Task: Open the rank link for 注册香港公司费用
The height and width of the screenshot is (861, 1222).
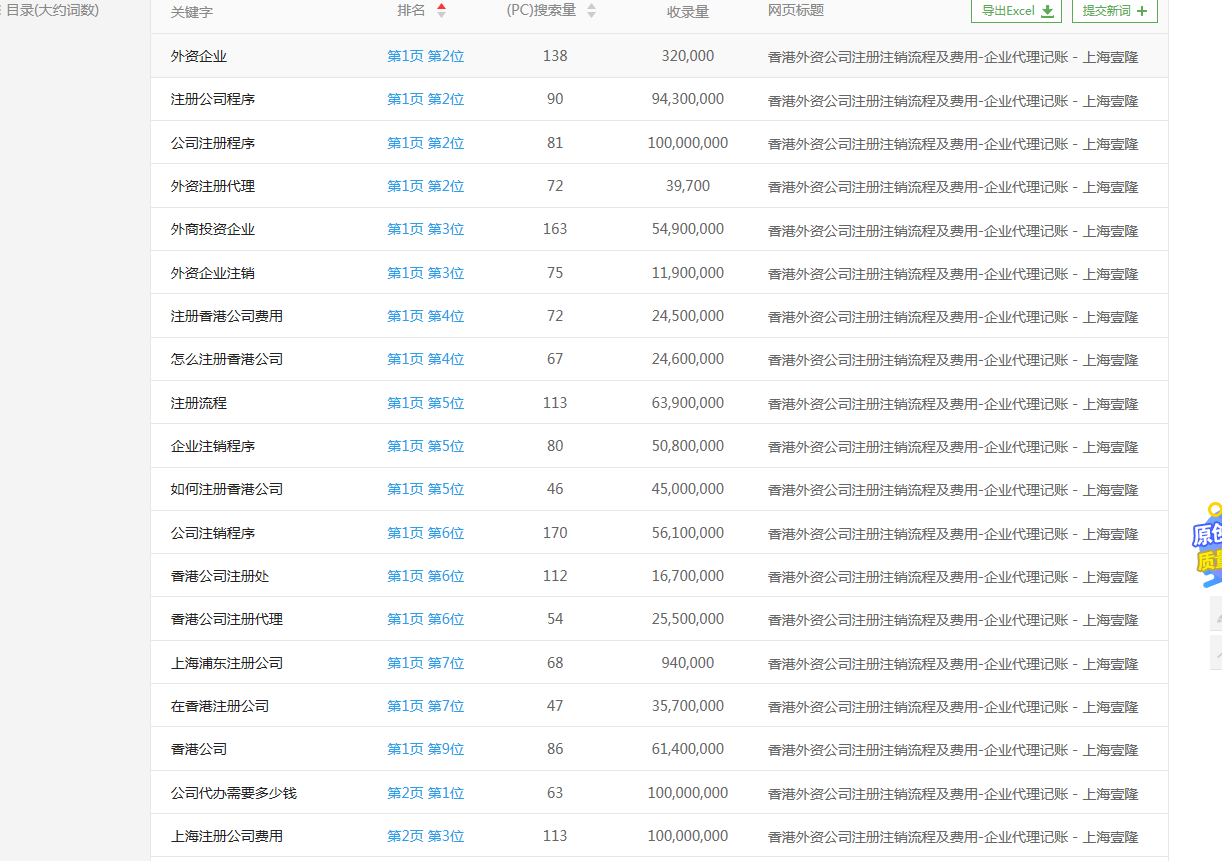Action: [425, 315]
